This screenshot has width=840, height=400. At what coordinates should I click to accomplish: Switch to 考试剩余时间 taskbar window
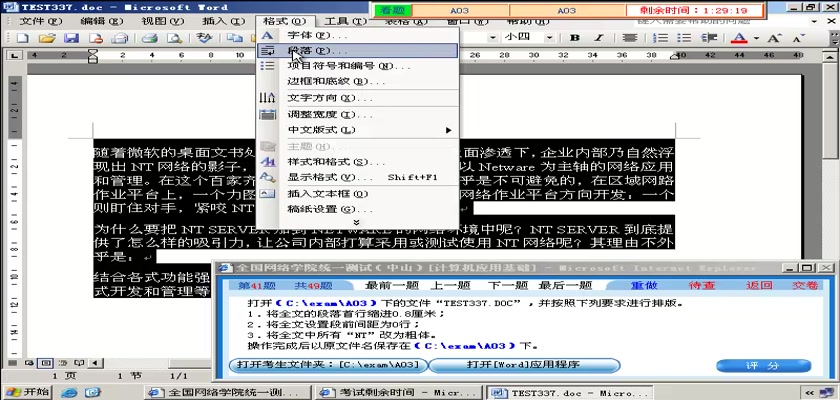398,392
